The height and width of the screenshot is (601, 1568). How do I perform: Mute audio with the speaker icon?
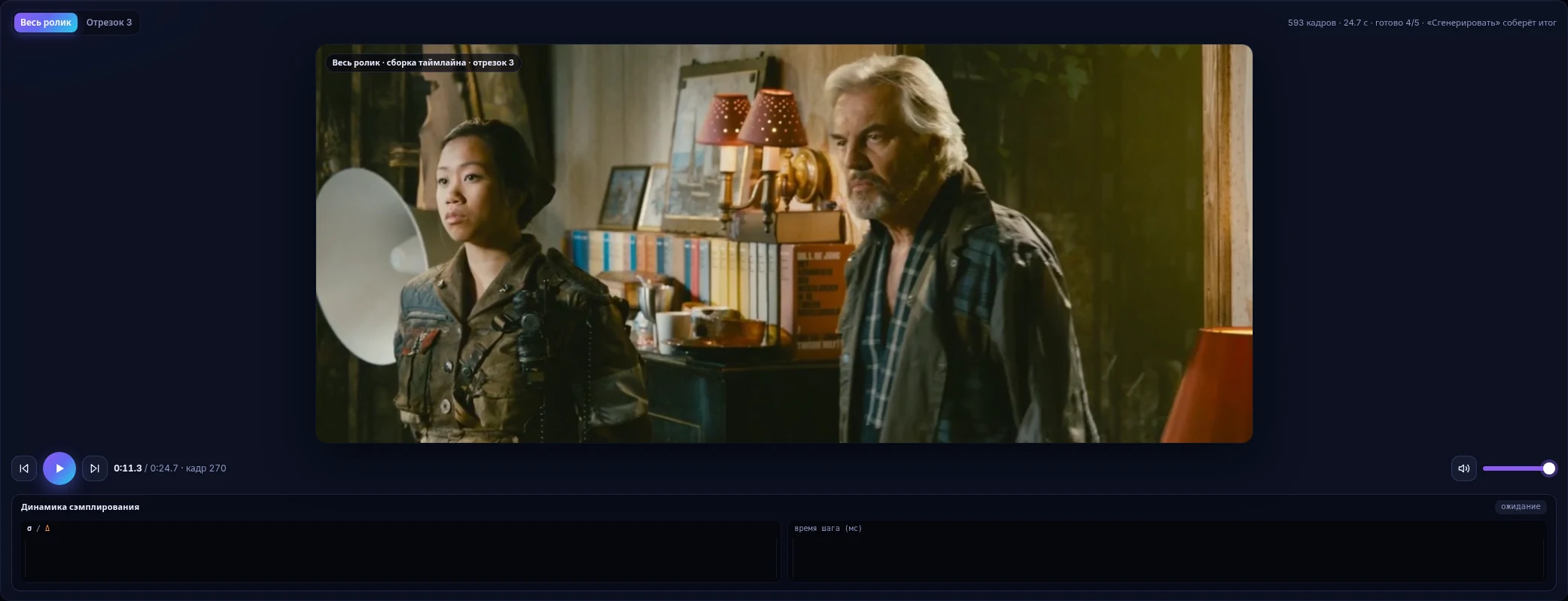[1464, 468]
